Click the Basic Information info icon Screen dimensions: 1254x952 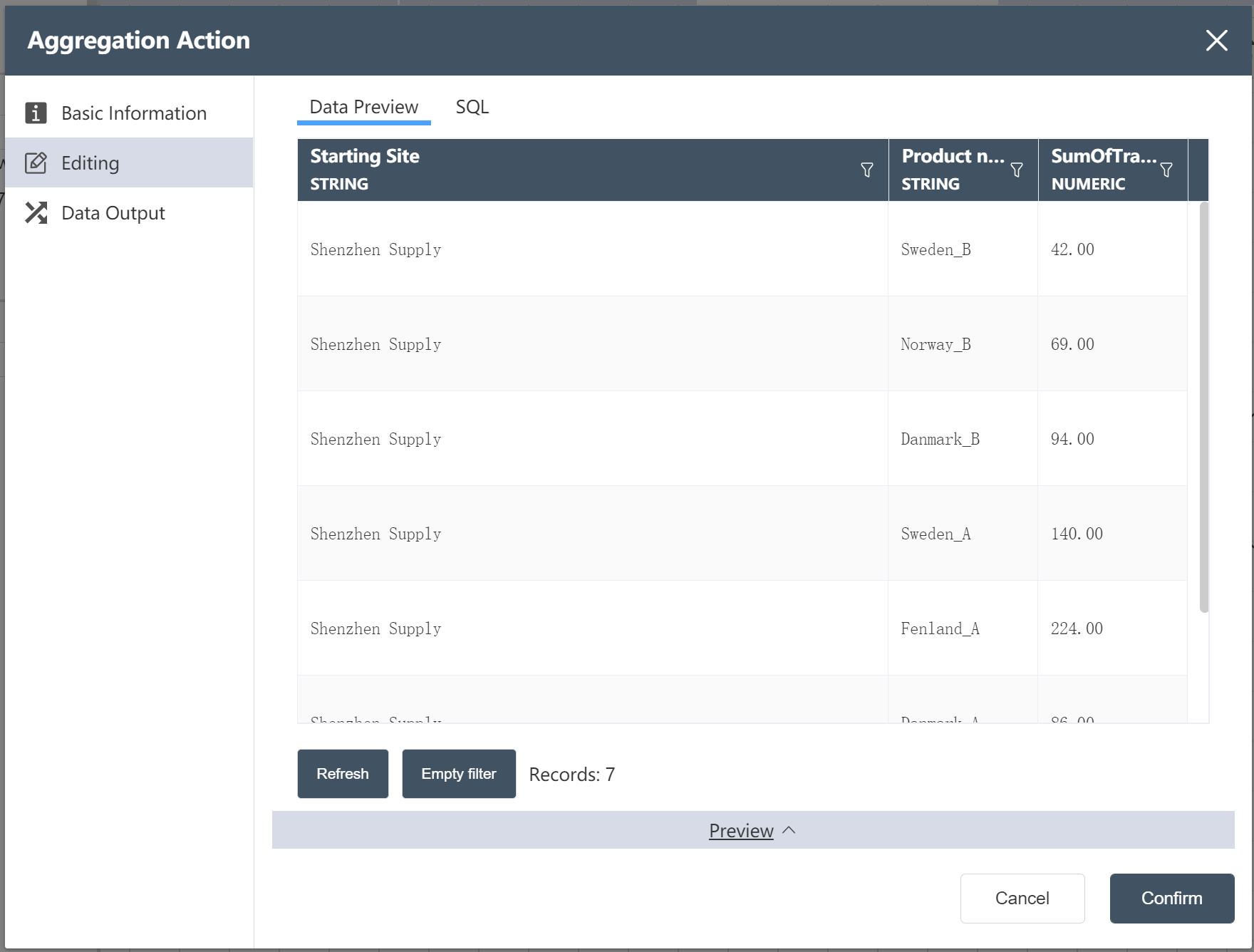[x=36, y=113]
